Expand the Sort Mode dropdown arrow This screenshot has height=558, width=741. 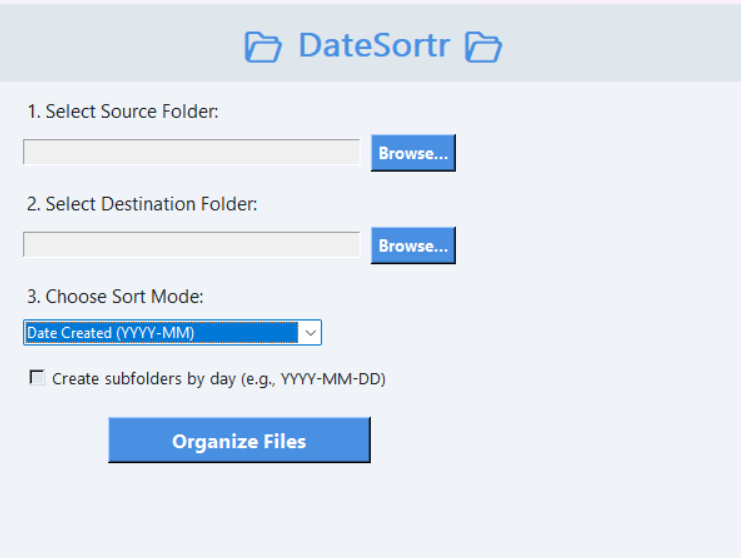(310, 333)
